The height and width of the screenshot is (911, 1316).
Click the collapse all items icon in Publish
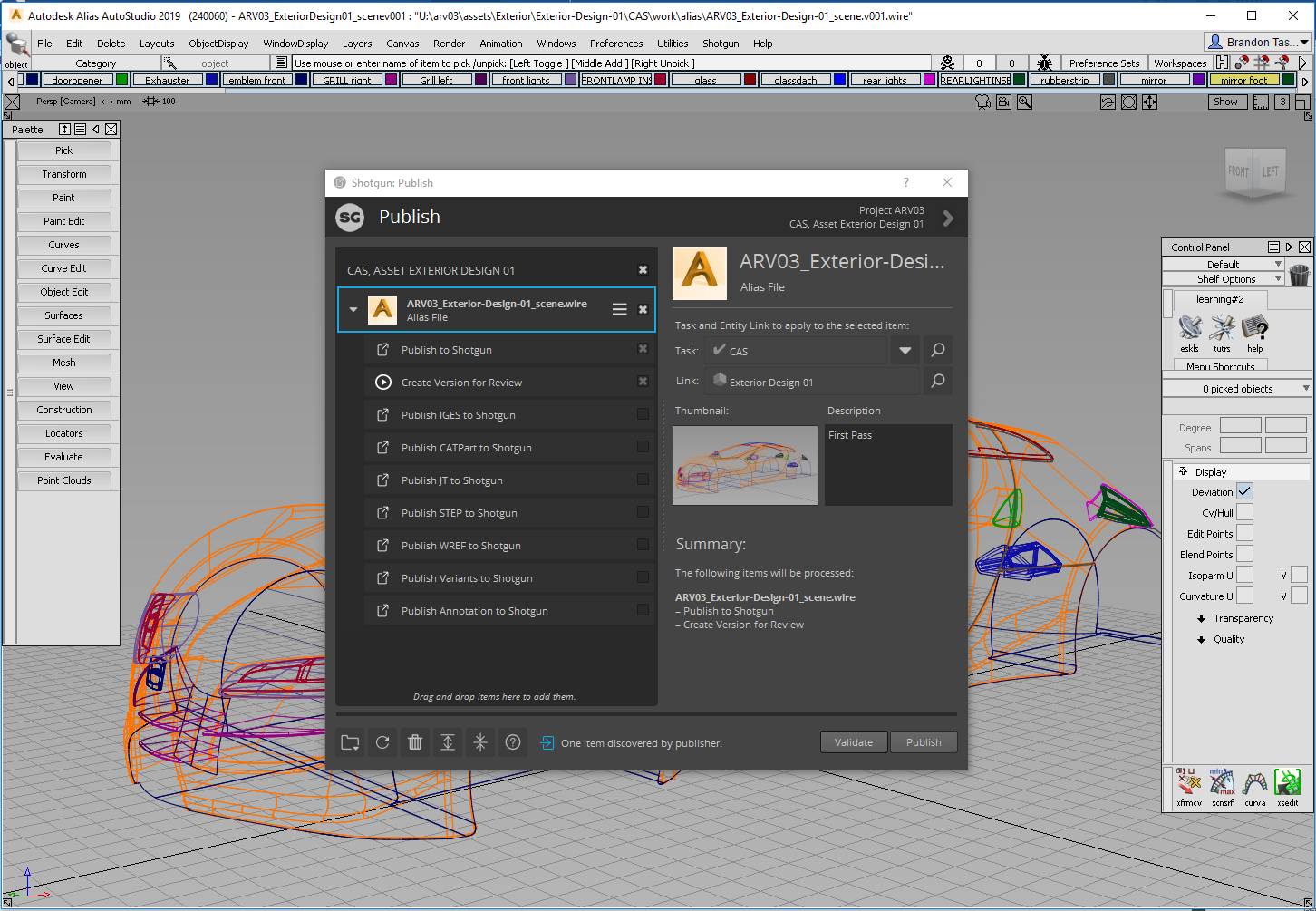[x=480, y=742]
